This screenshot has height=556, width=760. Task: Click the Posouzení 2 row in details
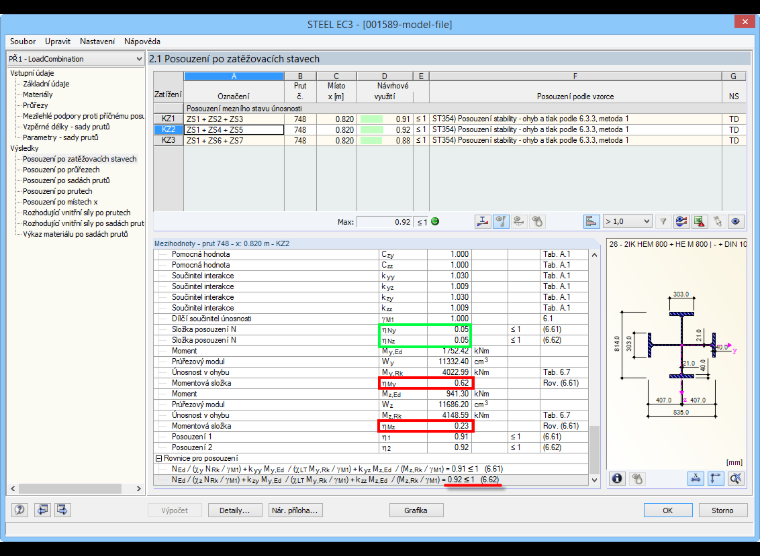coord(371,447)
